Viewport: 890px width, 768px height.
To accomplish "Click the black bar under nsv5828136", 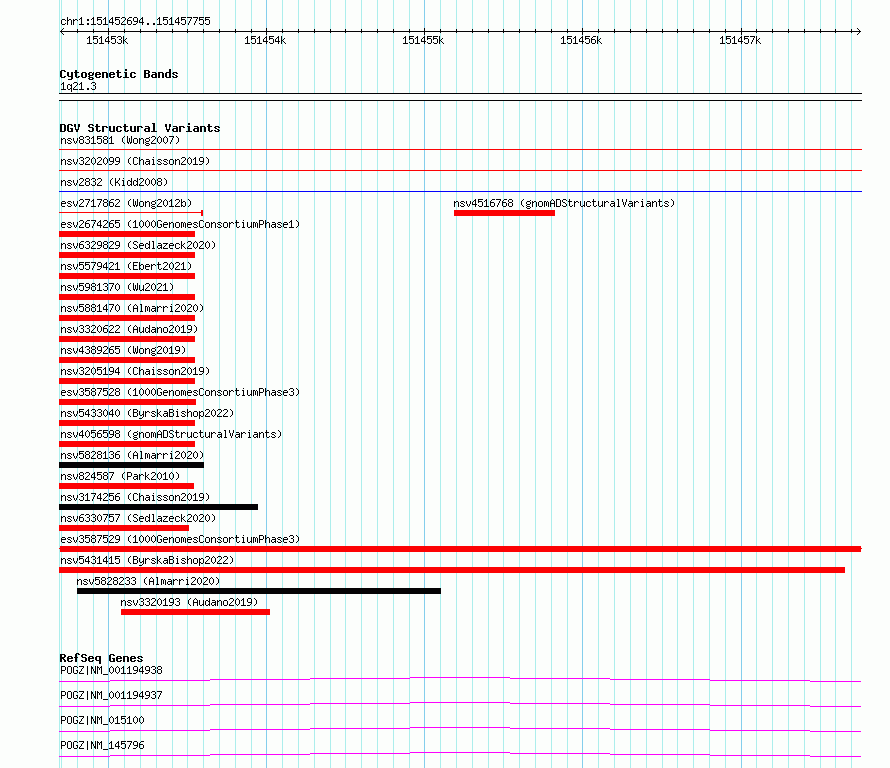I will [x=131, y=465].
